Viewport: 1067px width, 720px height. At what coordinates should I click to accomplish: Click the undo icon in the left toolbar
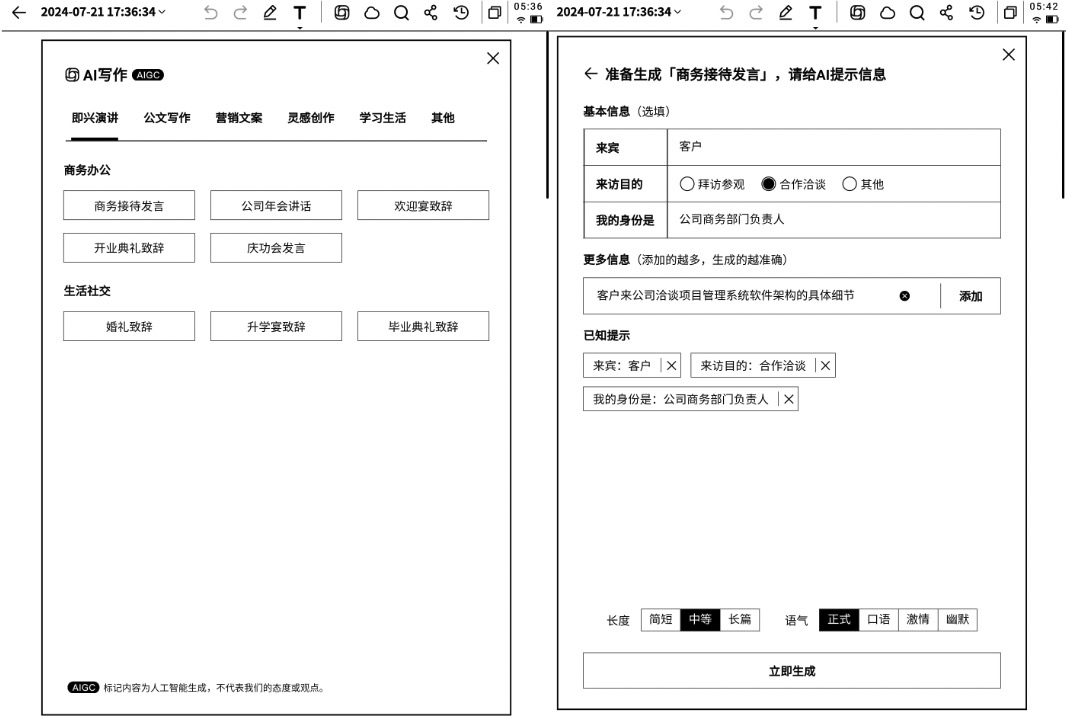(x=210, y=13)
